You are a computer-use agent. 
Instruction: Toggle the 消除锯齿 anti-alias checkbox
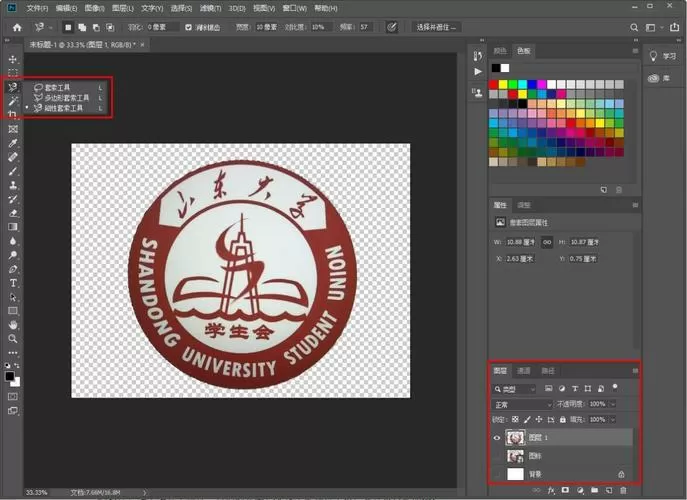pos(188,28)
